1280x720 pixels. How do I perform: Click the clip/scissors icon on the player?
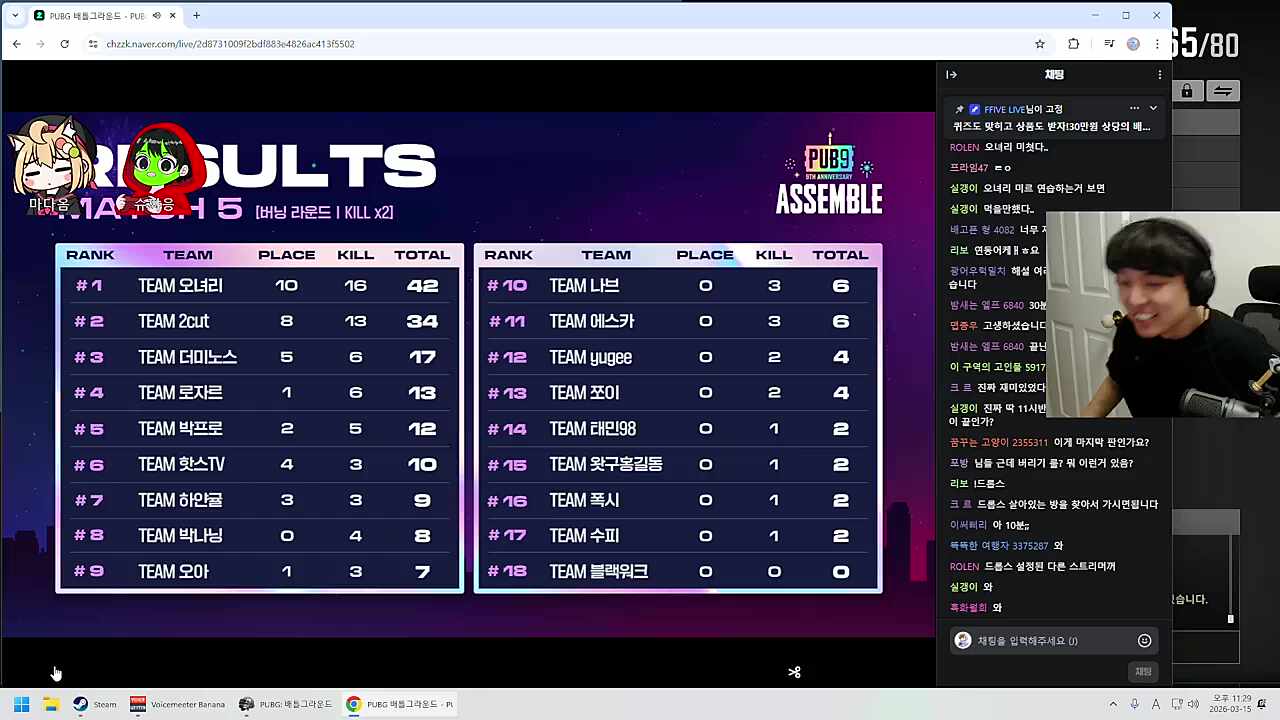coord(794,673)
